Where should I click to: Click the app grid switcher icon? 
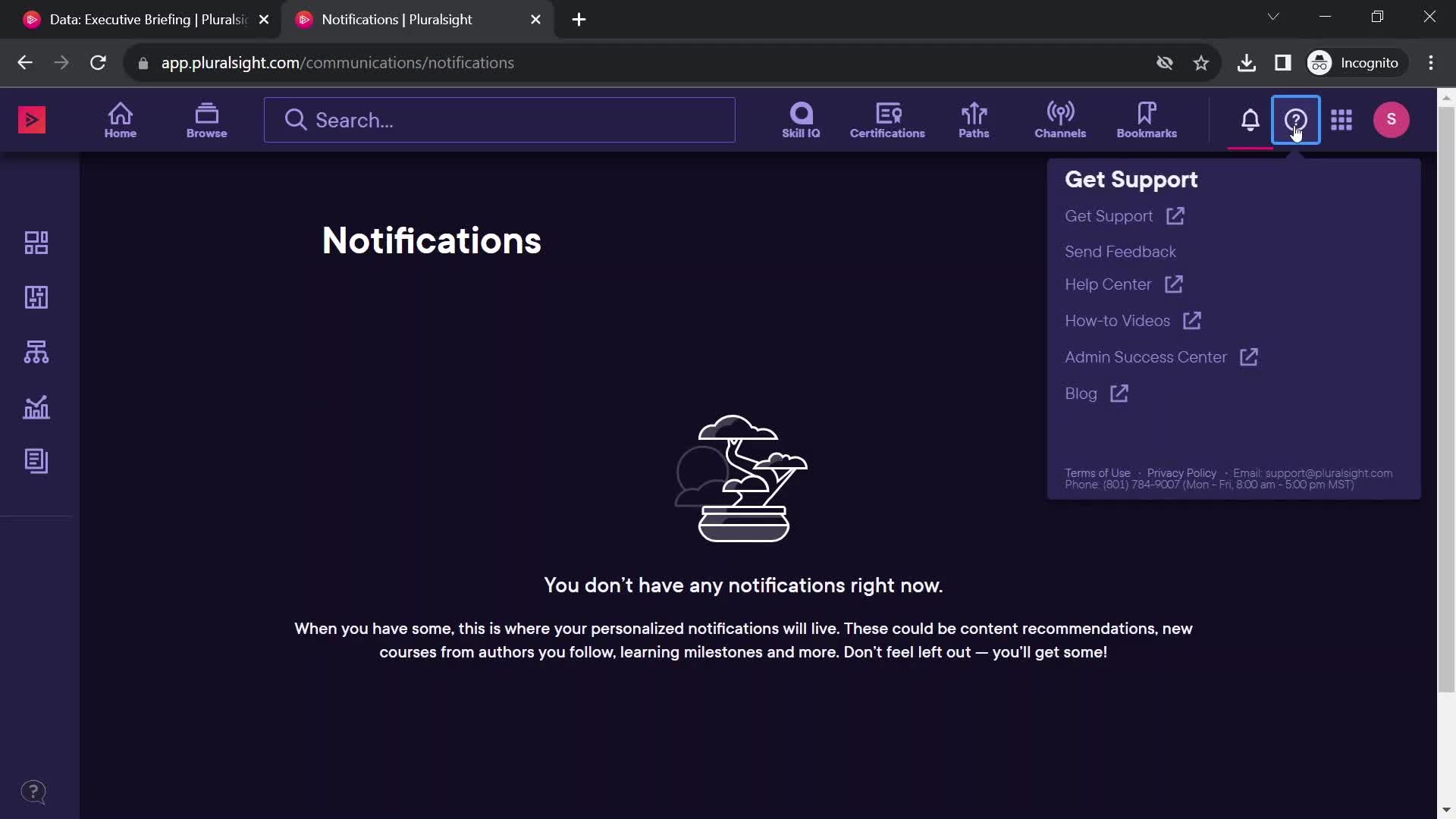click(1343, 119)
